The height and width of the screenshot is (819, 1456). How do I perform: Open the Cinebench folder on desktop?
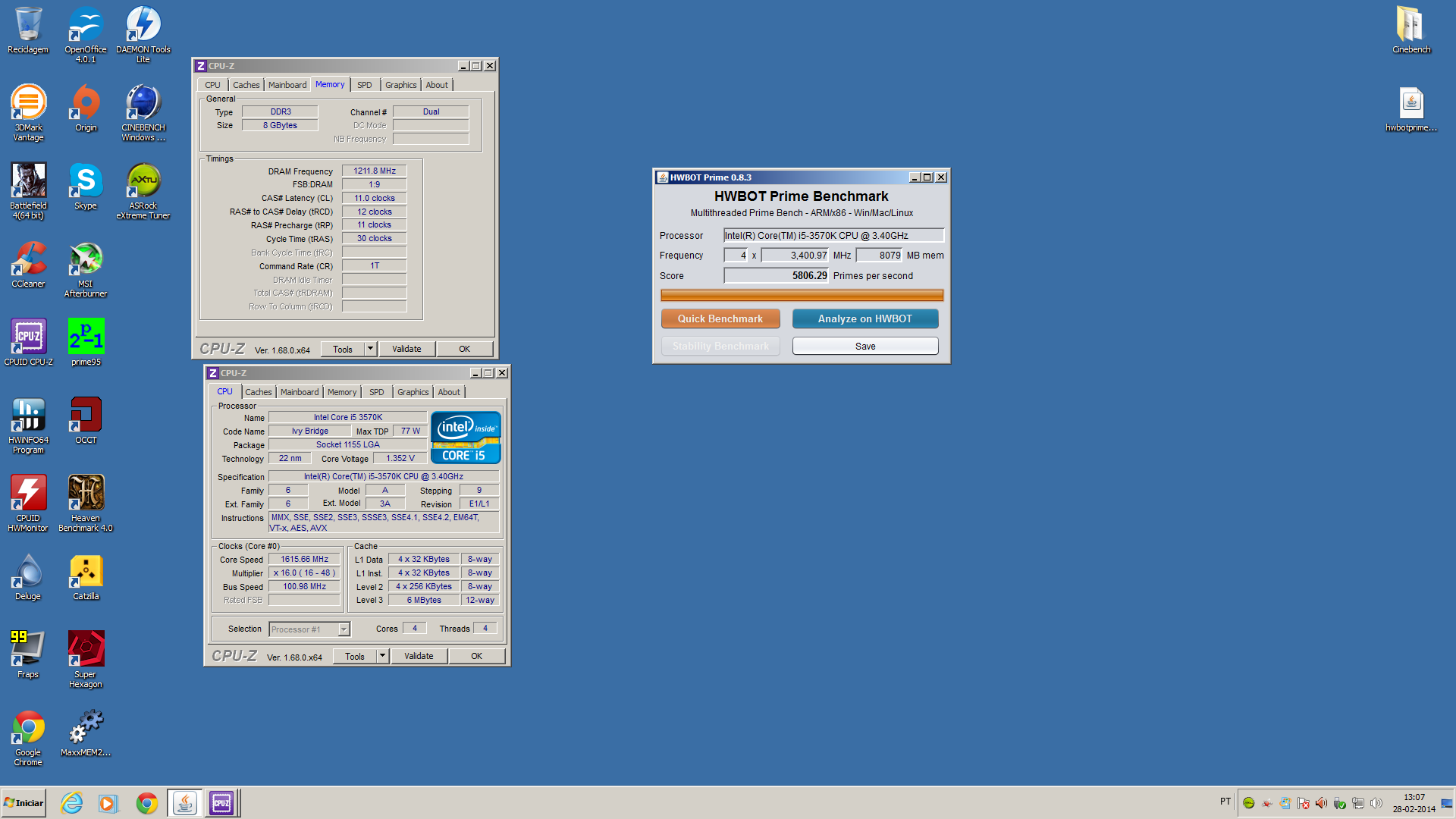coord(1411,30)
